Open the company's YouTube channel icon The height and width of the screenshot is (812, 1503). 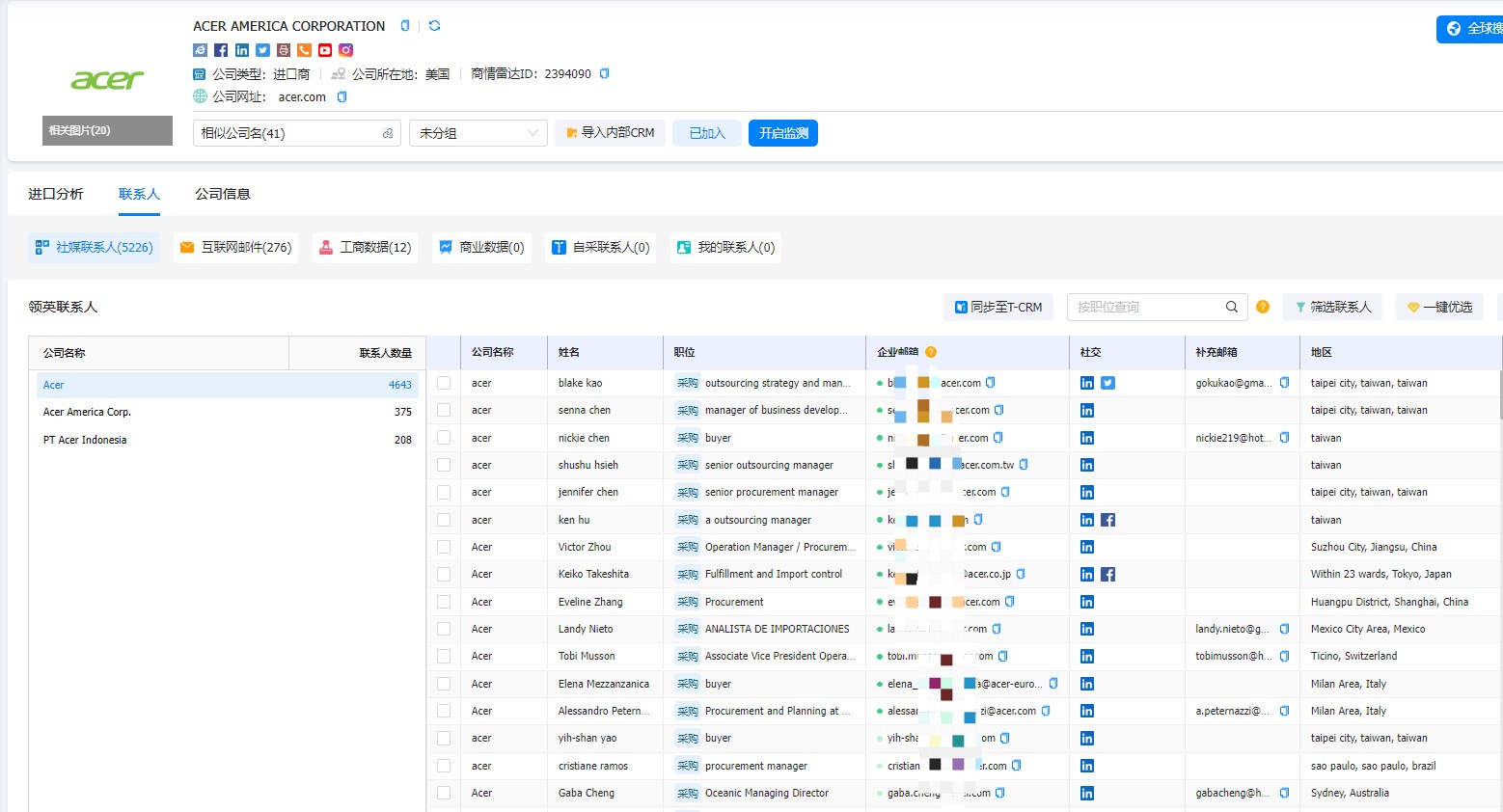tap(325, 50)
